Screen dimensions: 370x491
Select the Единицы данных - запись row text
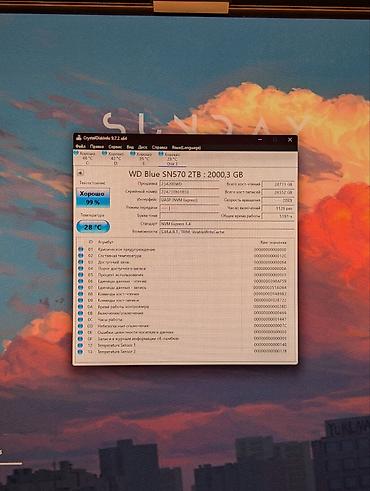[122, 287]
